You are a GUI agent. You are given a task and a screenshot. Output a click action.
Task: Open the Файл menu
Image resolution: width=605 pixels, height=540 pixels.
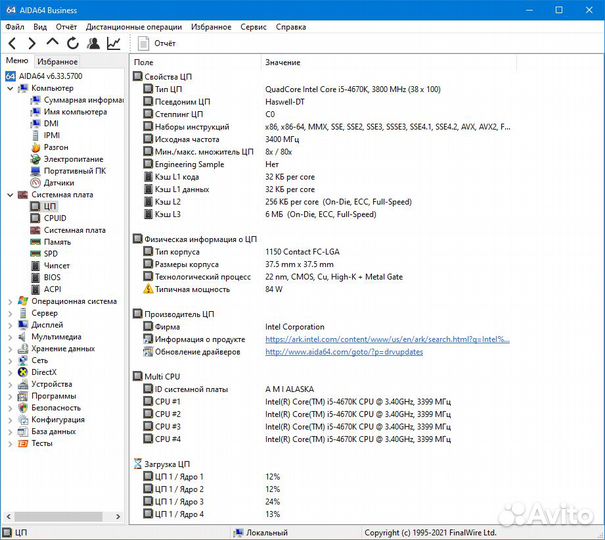[x=14, y=27]
